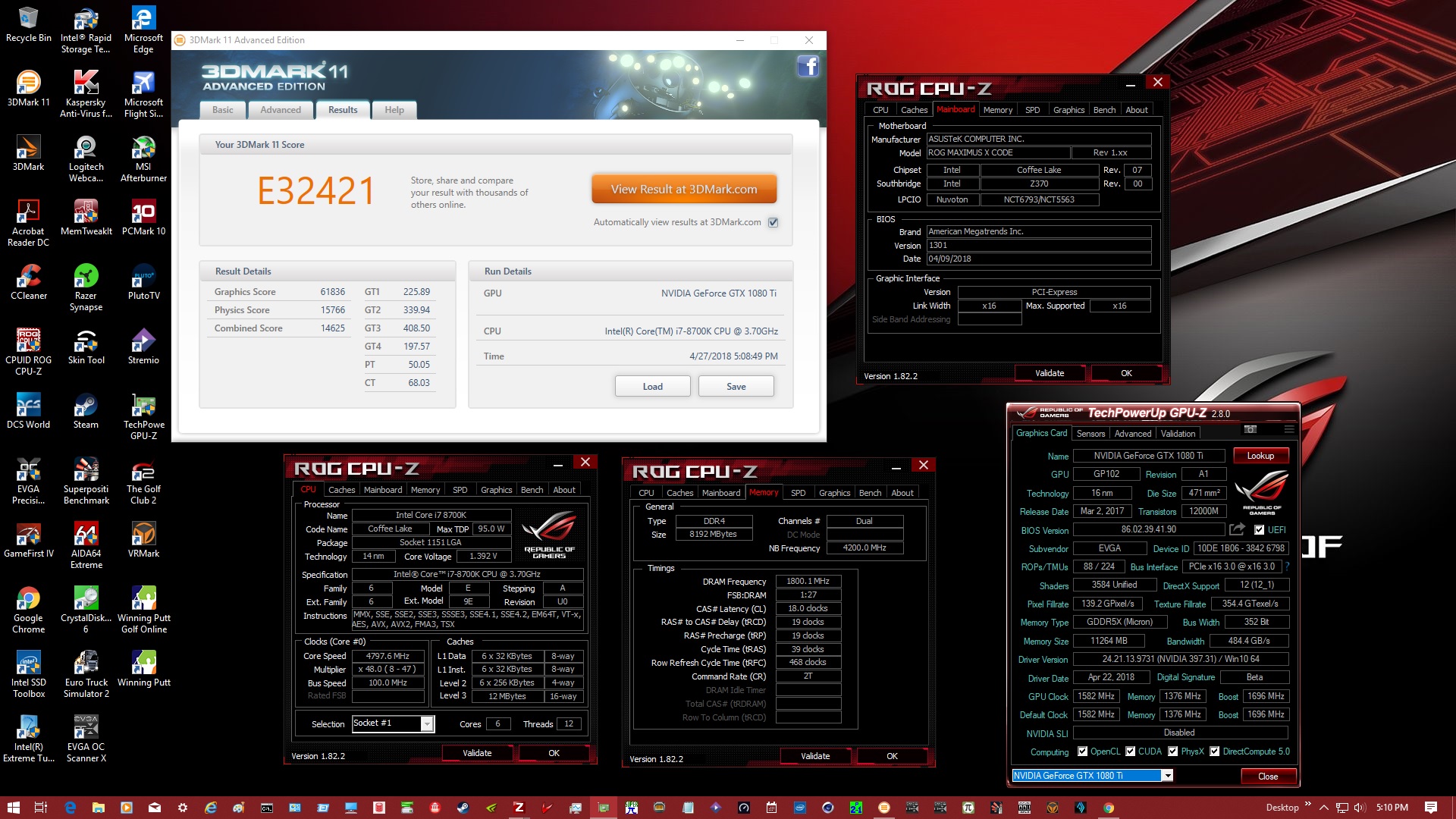The image size is (1456, 819).
Task: Click the Save button in Run Details
Action: coord(736,387)
